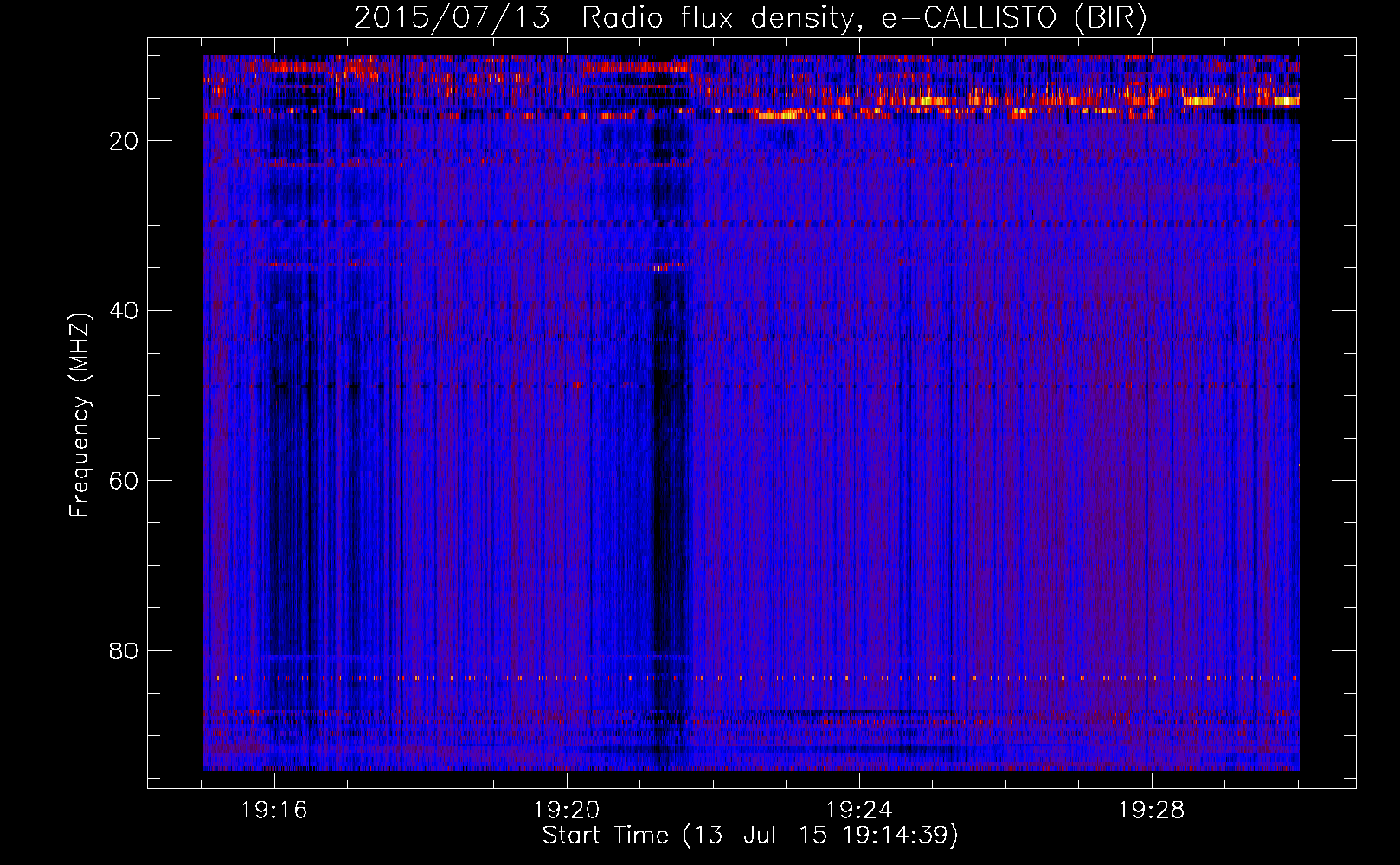Click the 19:28 time tick label
The image size is (1400, 865).
[x=1152, y=811]
